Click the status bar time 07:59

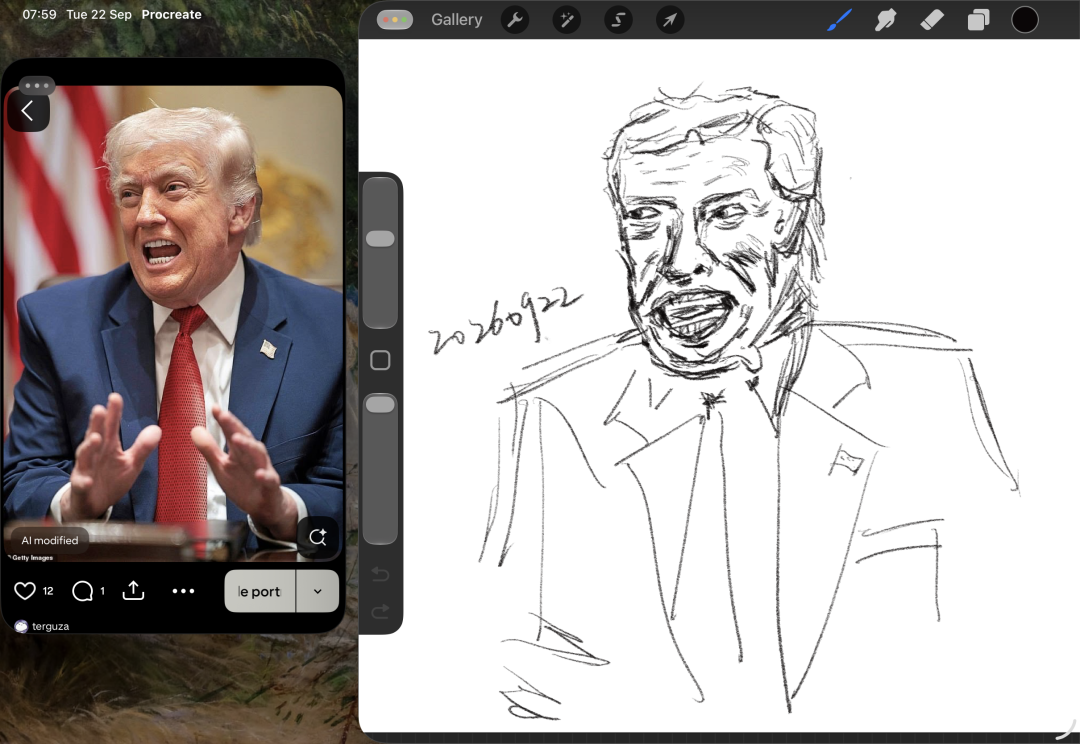(x=39, y=14)
